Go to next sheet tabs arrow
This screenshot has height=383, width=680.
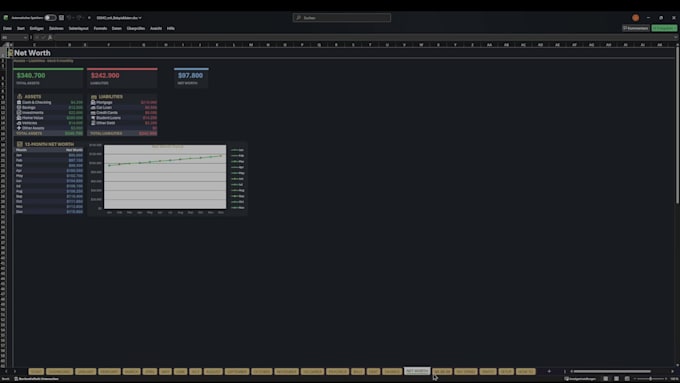click(15, 371)
